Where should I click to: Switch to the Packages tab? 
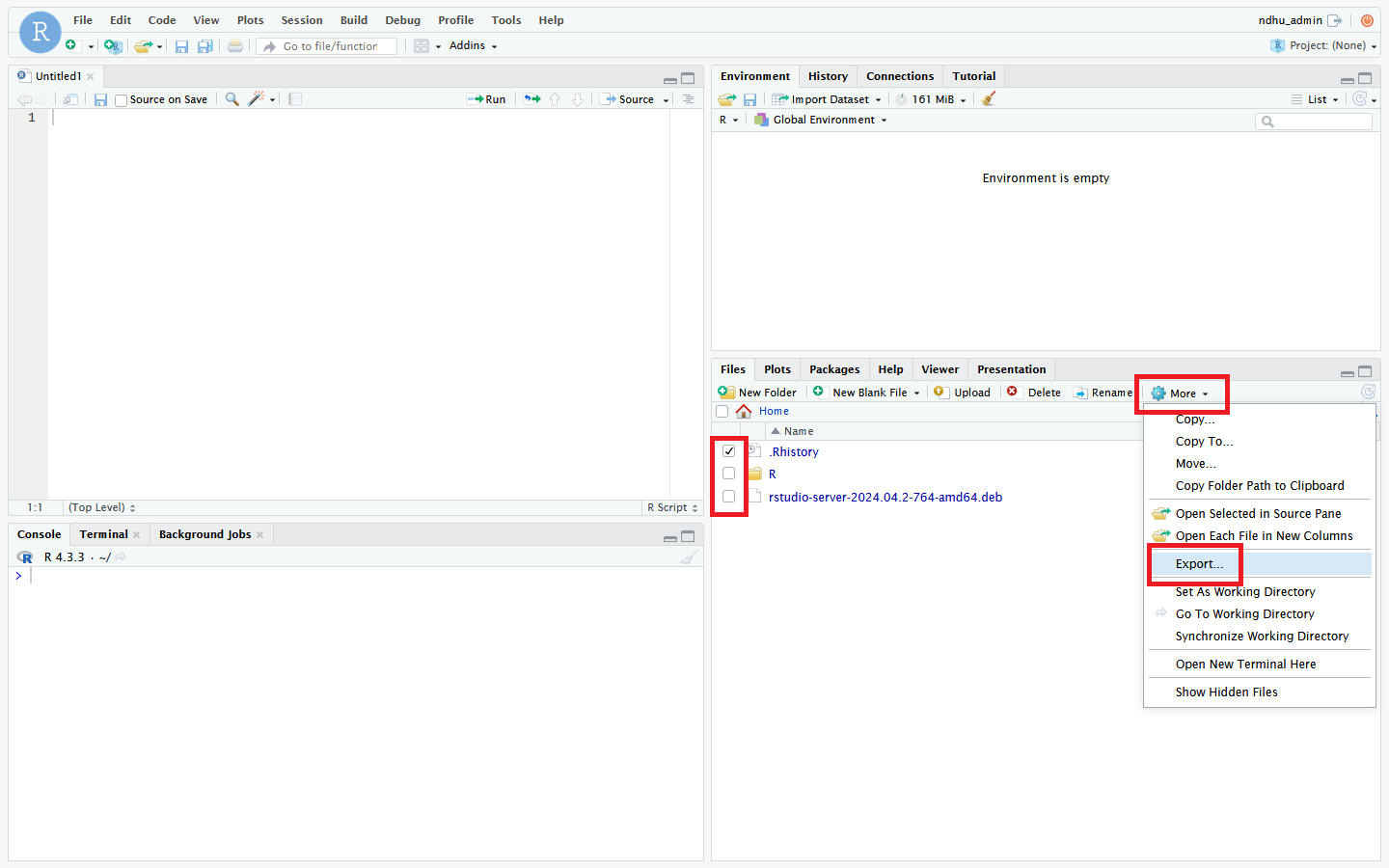834,369
